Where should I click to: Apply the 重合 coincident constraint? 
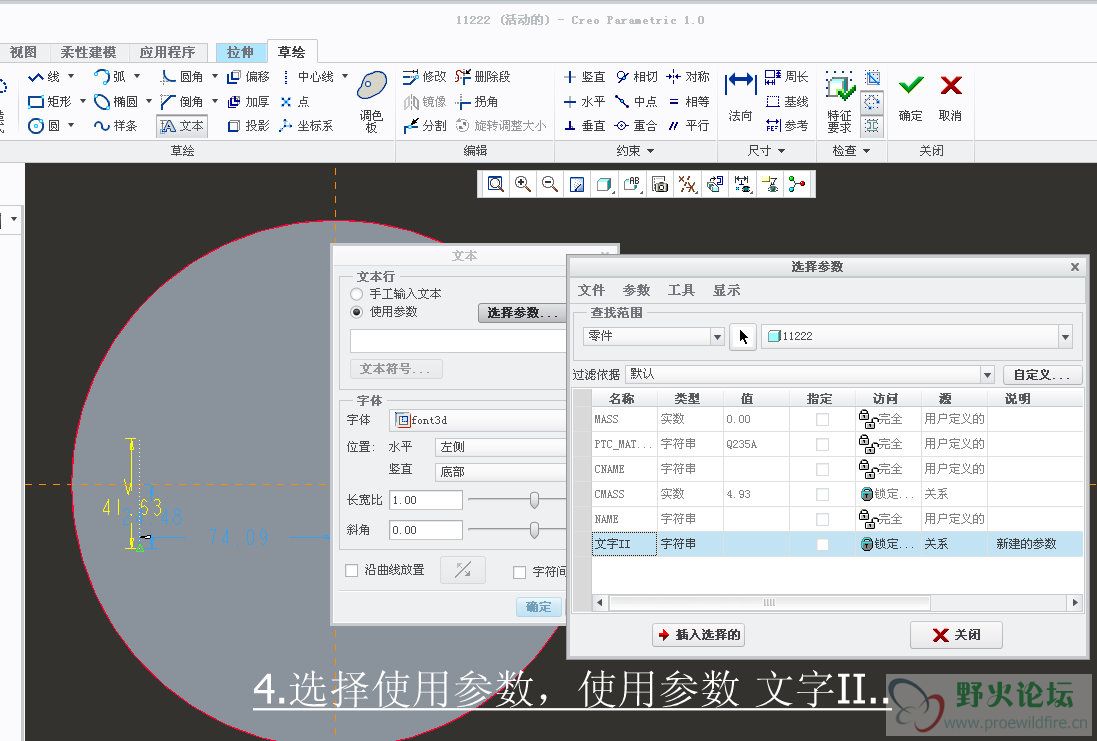click(x=636, y=126)
